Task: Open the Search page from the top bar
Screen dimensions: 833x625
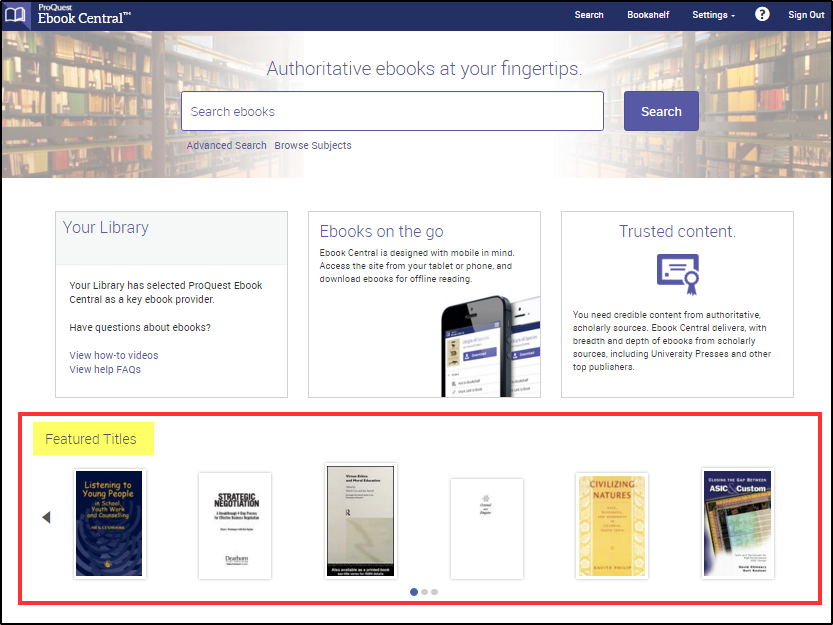Action: point(589,15)
